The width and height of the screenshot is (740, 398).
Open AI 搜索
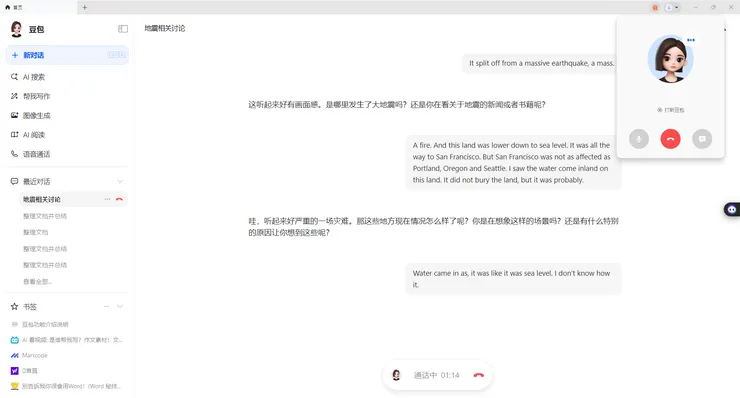tap(67, 76)
